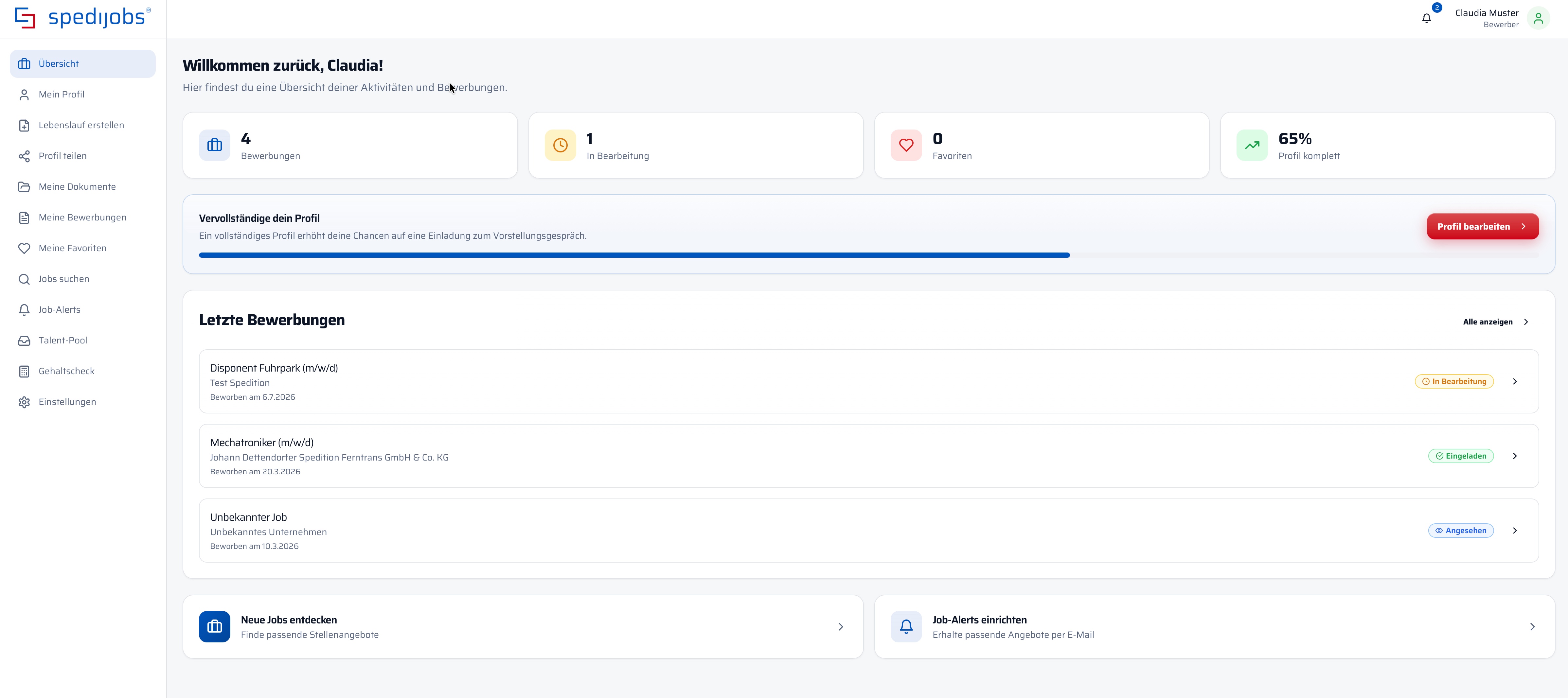This screenshot has height=698, width=1568.
Task: Go to Mein Profil in sidebar
Action: [83, 94]
